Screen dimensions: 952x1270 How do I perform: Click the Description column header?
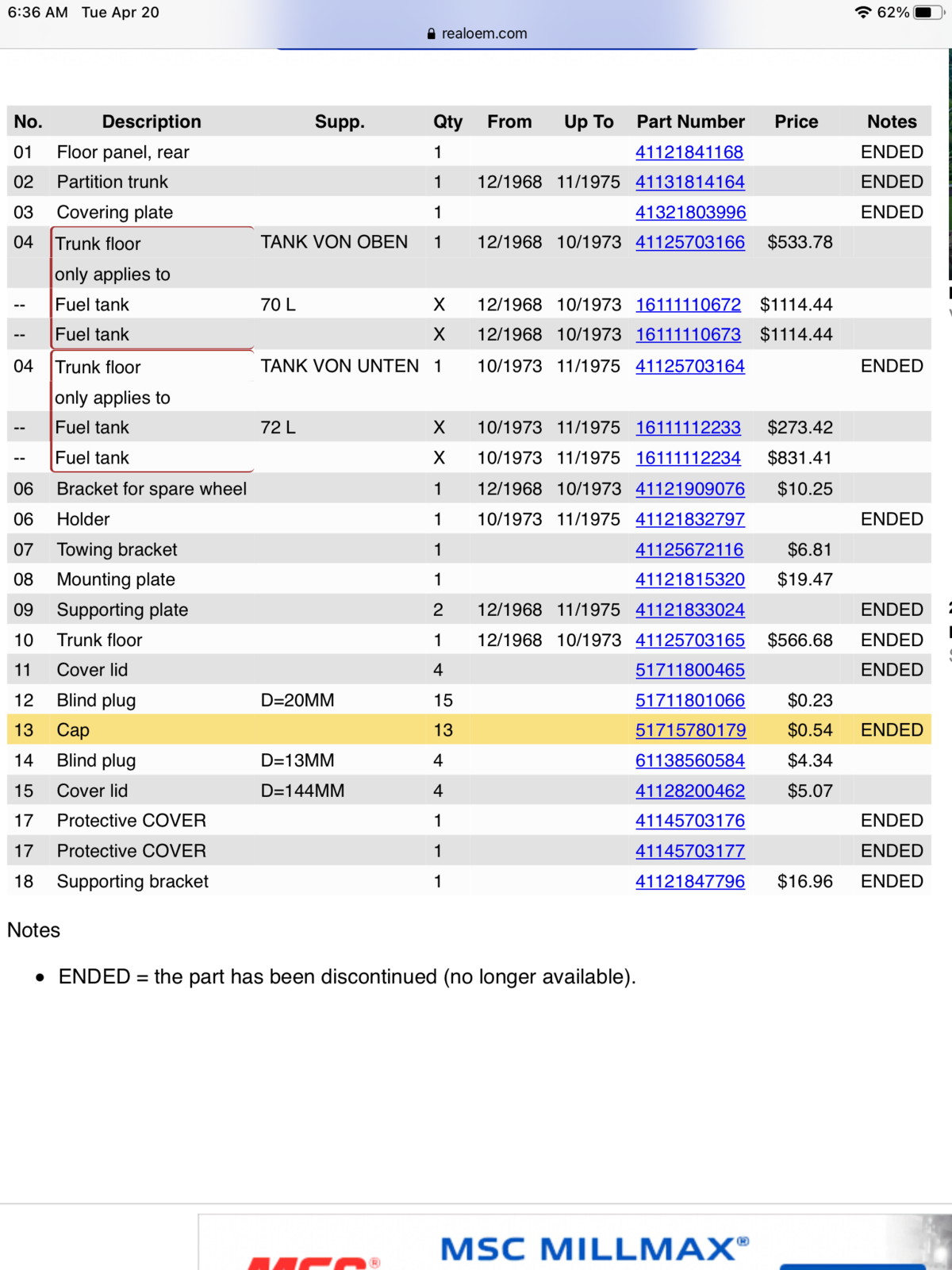click(x=152, y=121)
